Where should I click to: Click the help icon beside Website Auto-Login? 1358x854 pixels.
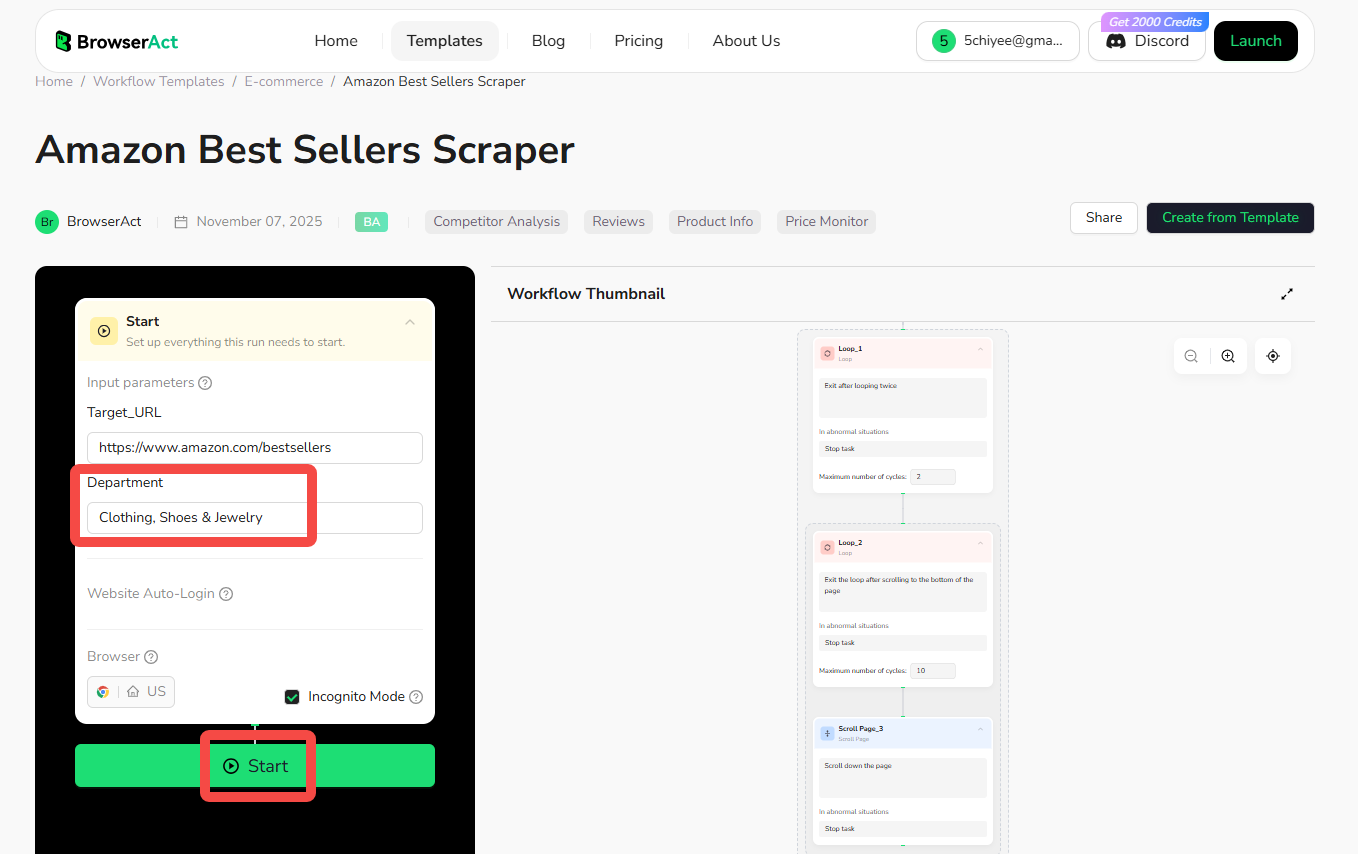pyautogui.click(x=225, y=593)
